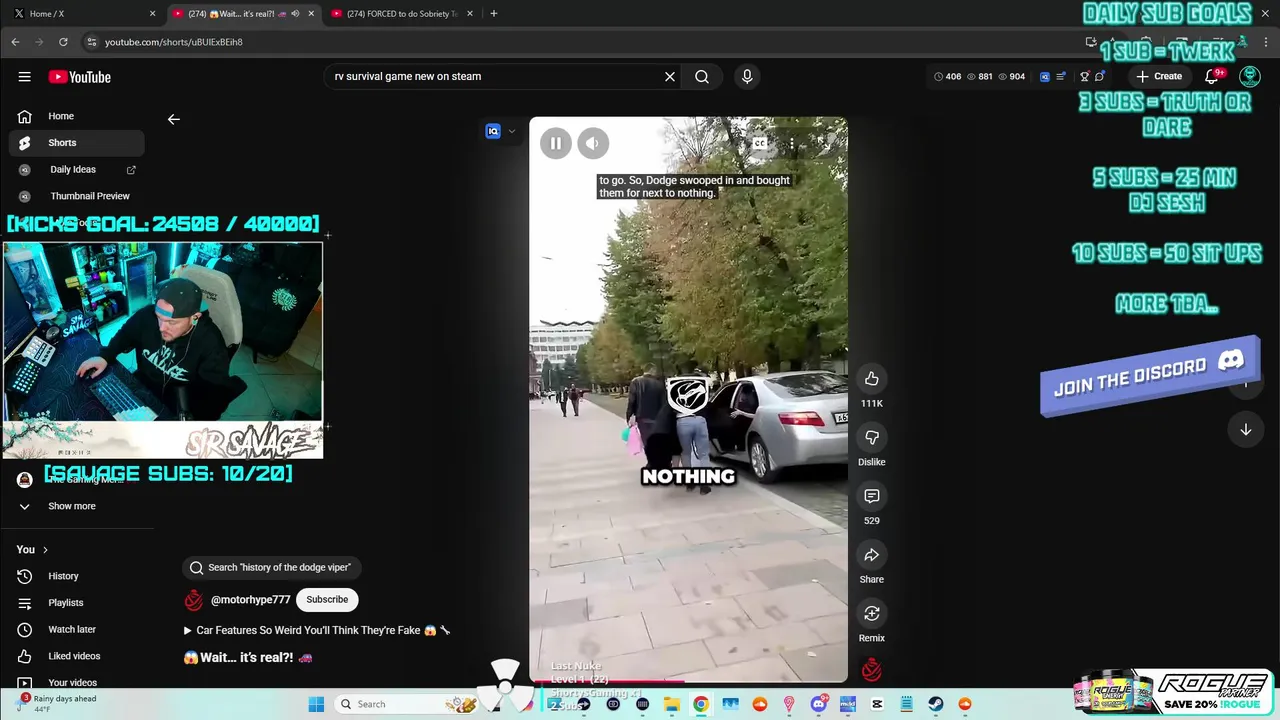
Task: Open the @motorhype777 channel
Action: [x=250, y=600]
